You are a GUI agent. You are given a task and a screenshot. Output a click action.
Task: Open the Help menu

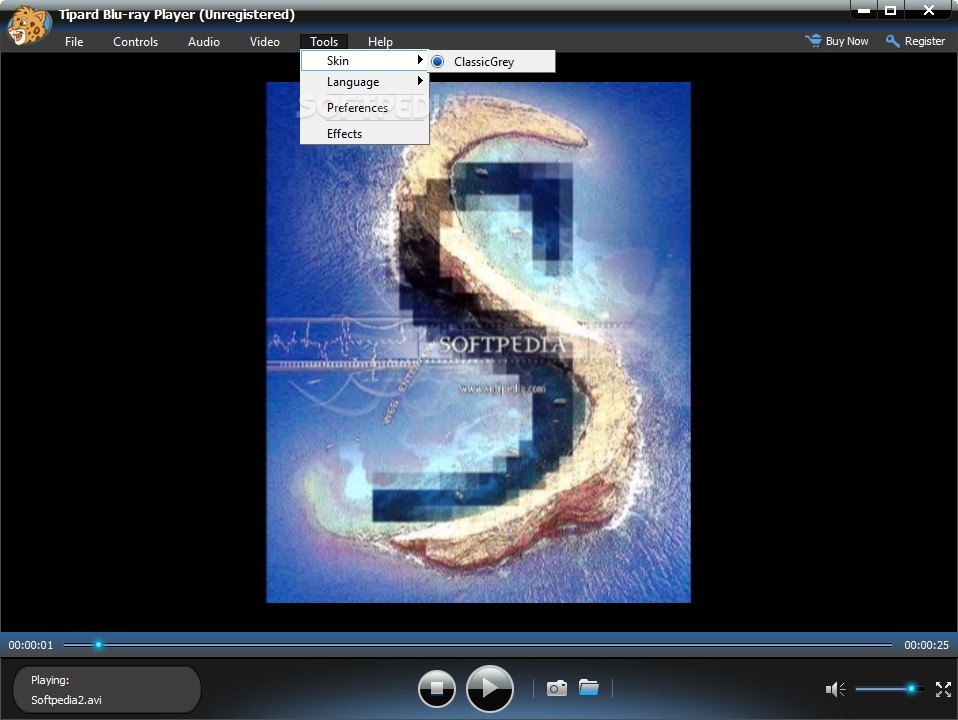[380, 42]
